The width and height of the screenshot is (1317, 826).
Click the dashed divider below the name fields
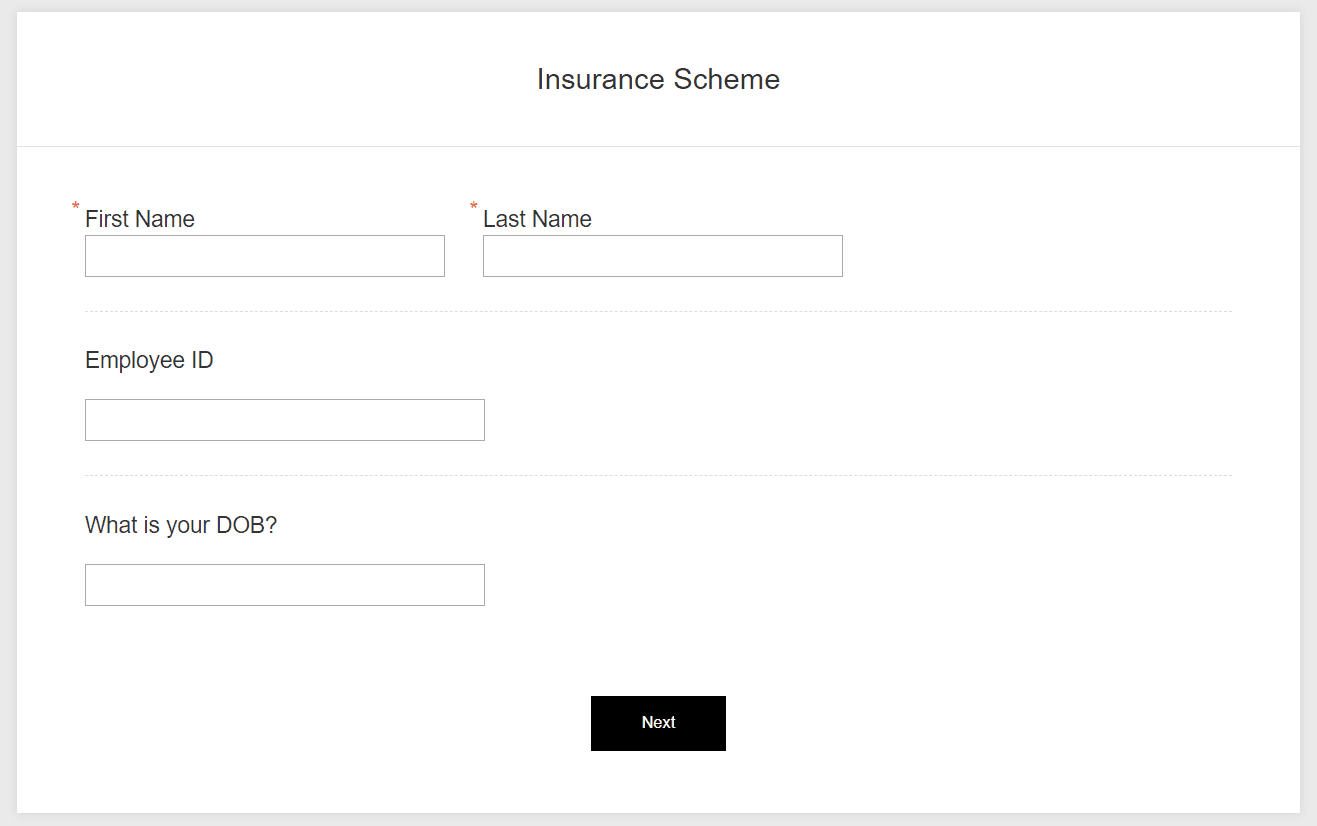coord(658,311)
